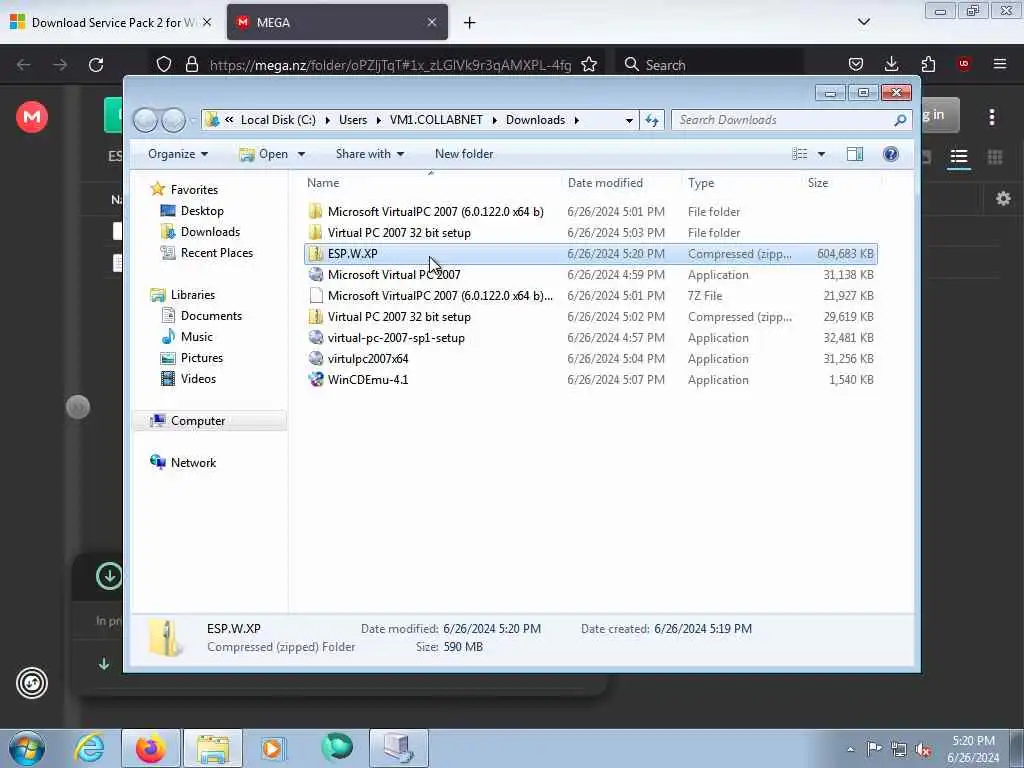The image size is (1024, 768).
Task: Expand the arrow after Downloads in the path
Action: pos(577,120)
